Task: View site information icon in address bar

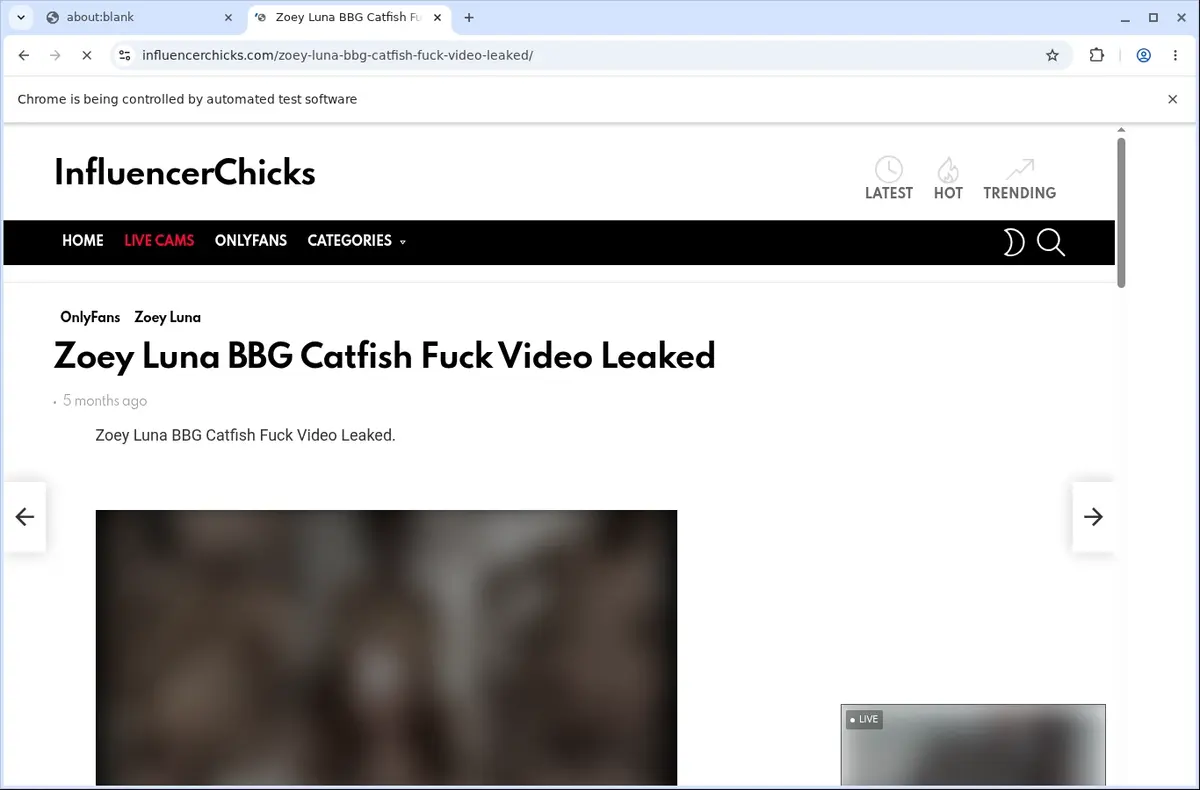Action: point(124,55)
